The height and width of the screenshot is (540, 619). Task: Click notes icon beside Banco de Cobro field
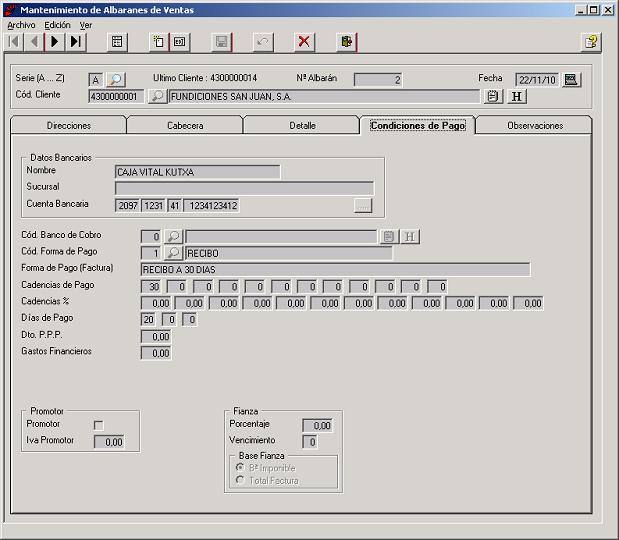(388, 236)
